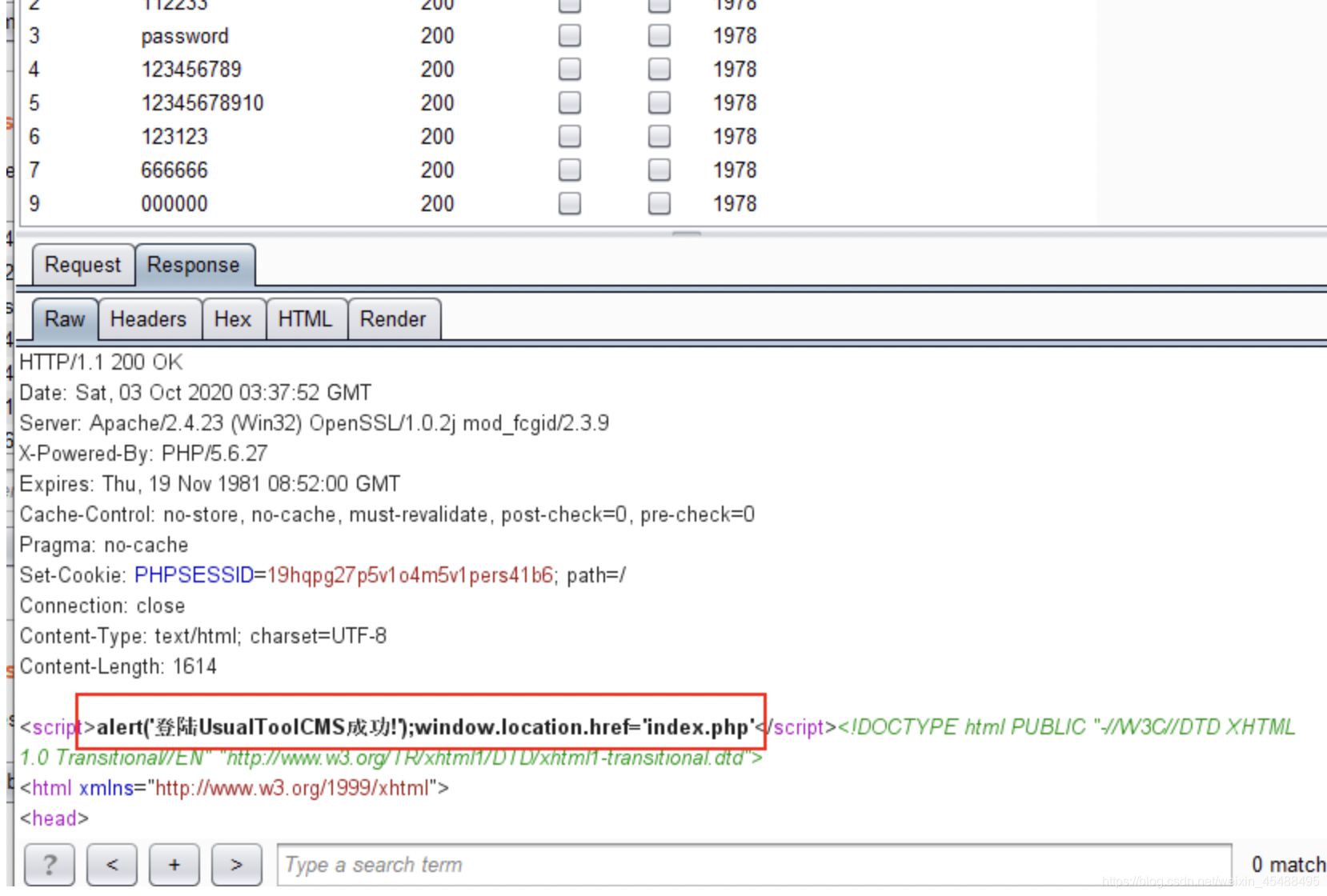
Task: Click the xmlns URL http://www.w3.org/1999/xhtml
Action: (292, 788)
